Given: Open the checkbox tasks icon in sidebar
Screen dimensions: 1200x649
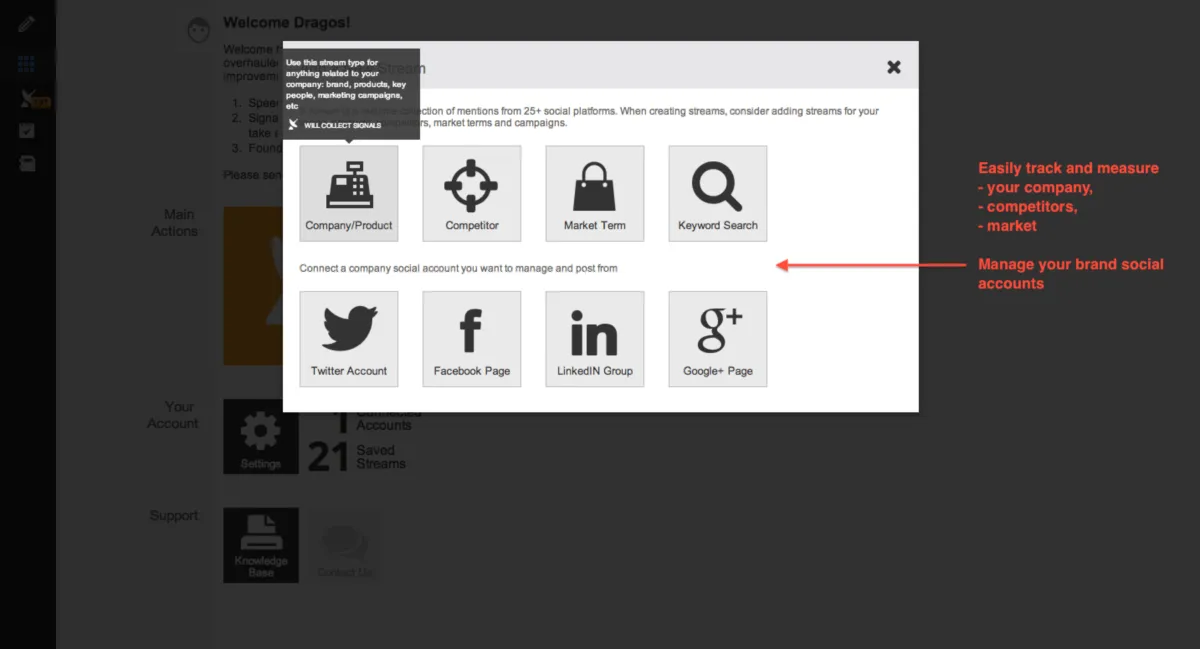Looking at the screenshot, I should (27, 130).
